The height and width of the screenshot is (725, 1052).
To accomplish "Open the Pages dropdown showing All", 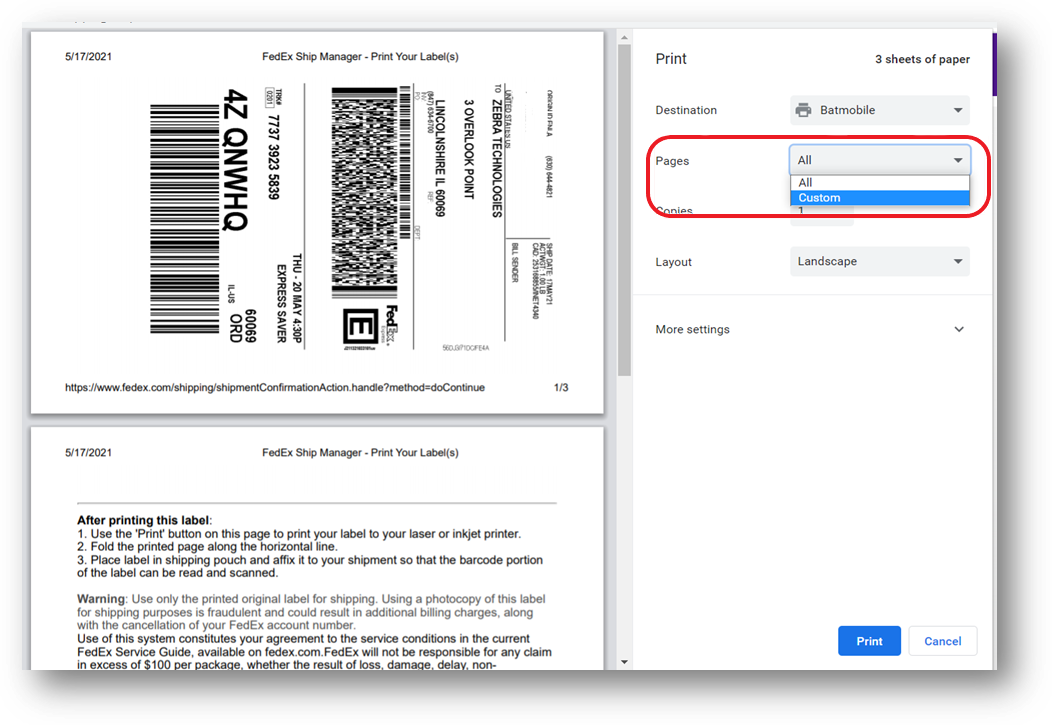I will click(880, 160).
